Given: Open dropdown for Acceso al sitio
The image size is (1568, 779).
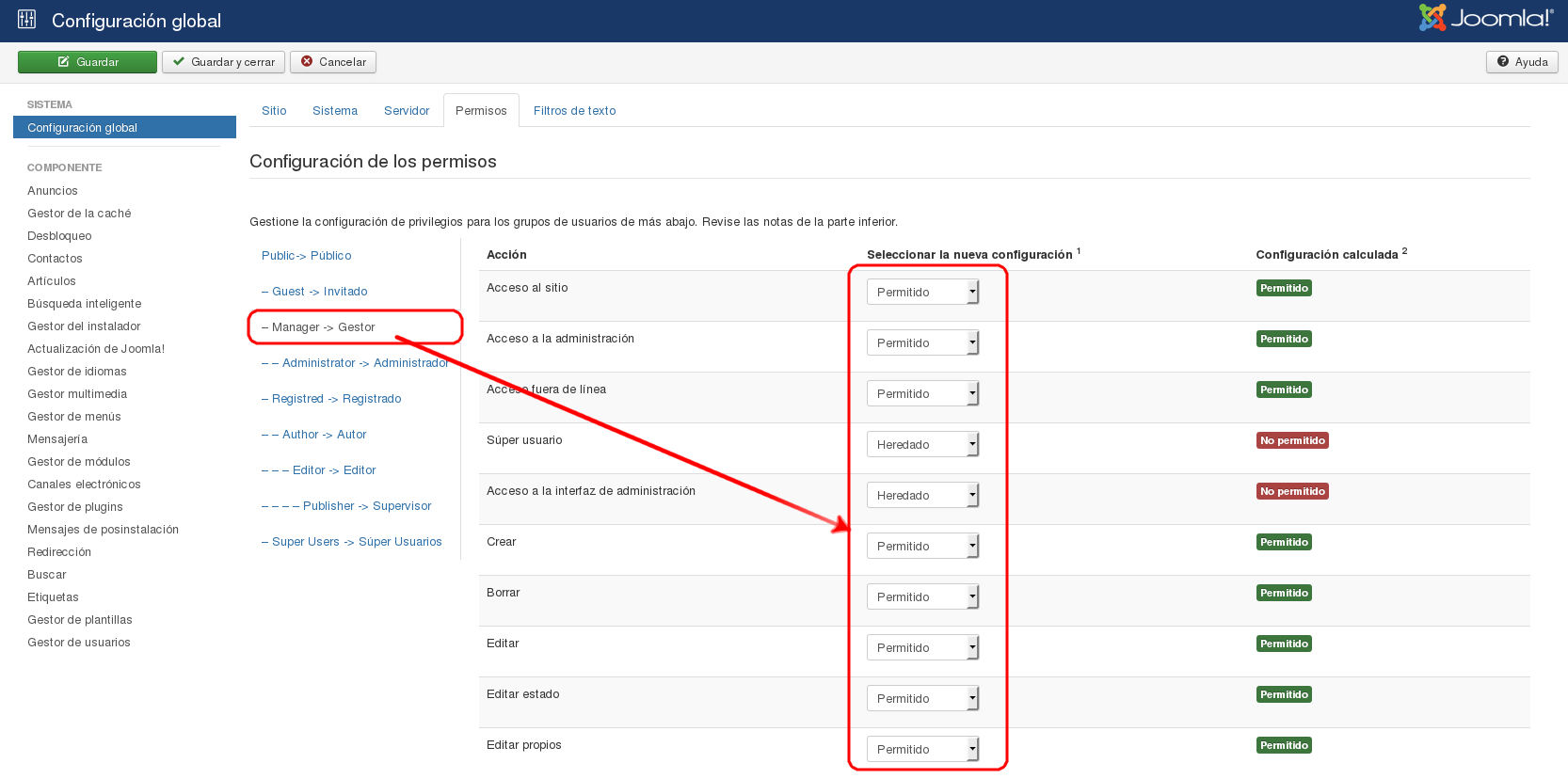Looking at the screenshot, I should click(x=922, y=293).
